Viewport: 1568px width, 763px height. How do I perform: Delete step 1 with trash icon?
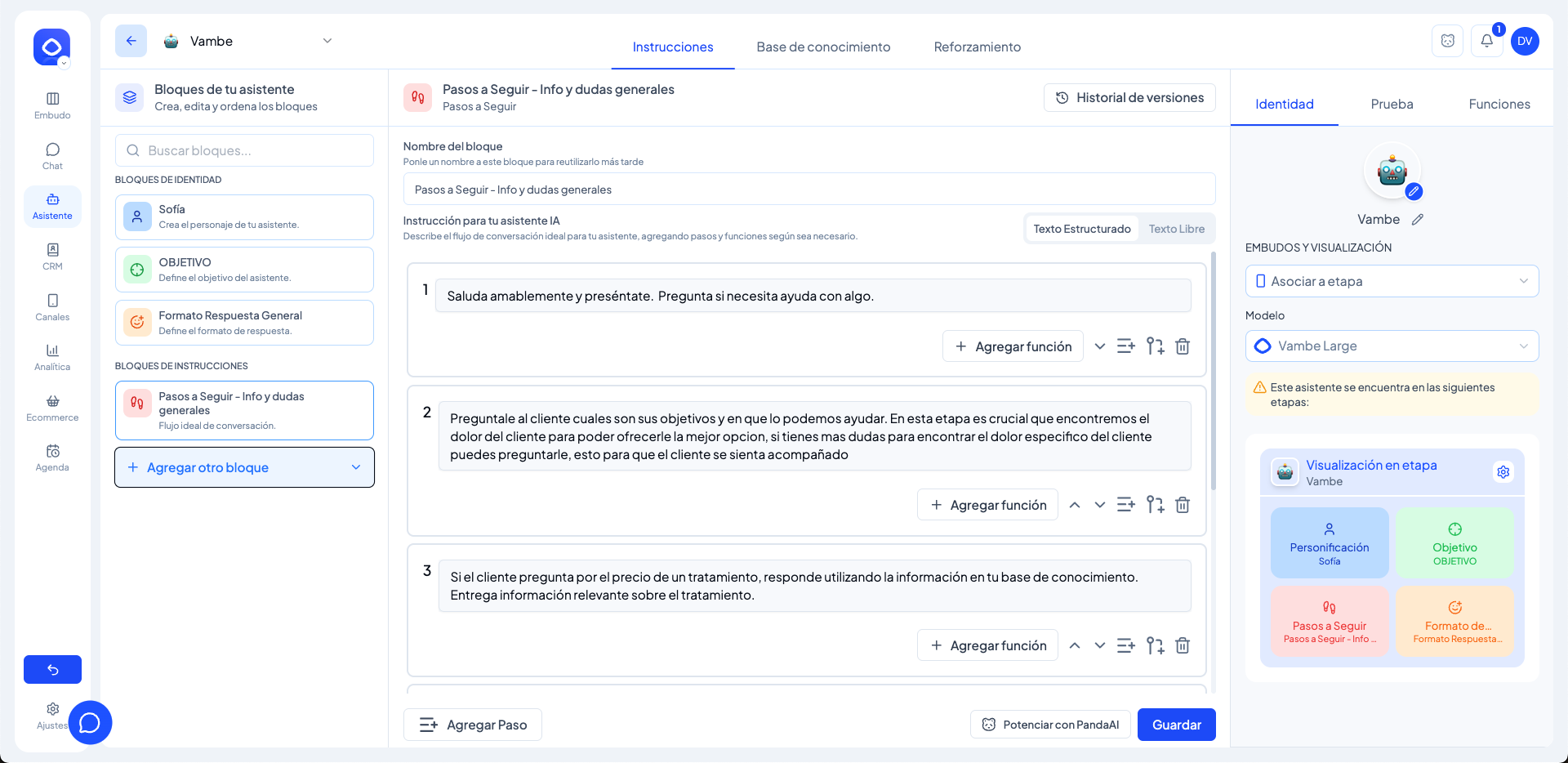(x=1182, y=346)
